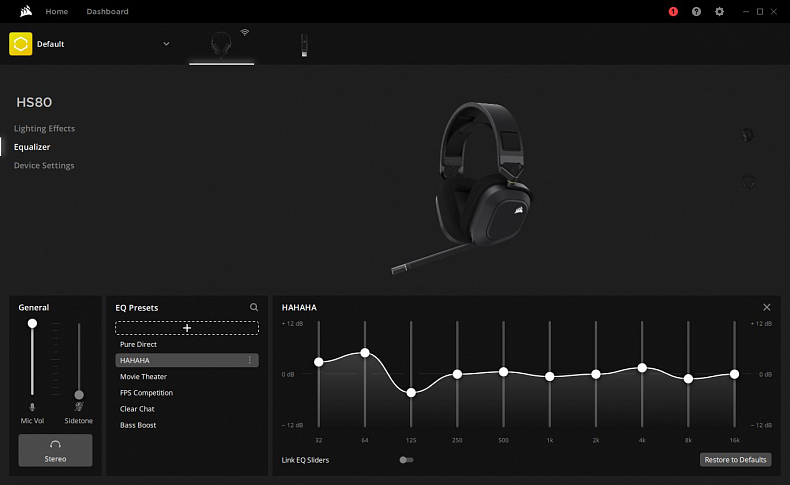Close the HAHAHA equalizer panel

click(x=767, y=307)
